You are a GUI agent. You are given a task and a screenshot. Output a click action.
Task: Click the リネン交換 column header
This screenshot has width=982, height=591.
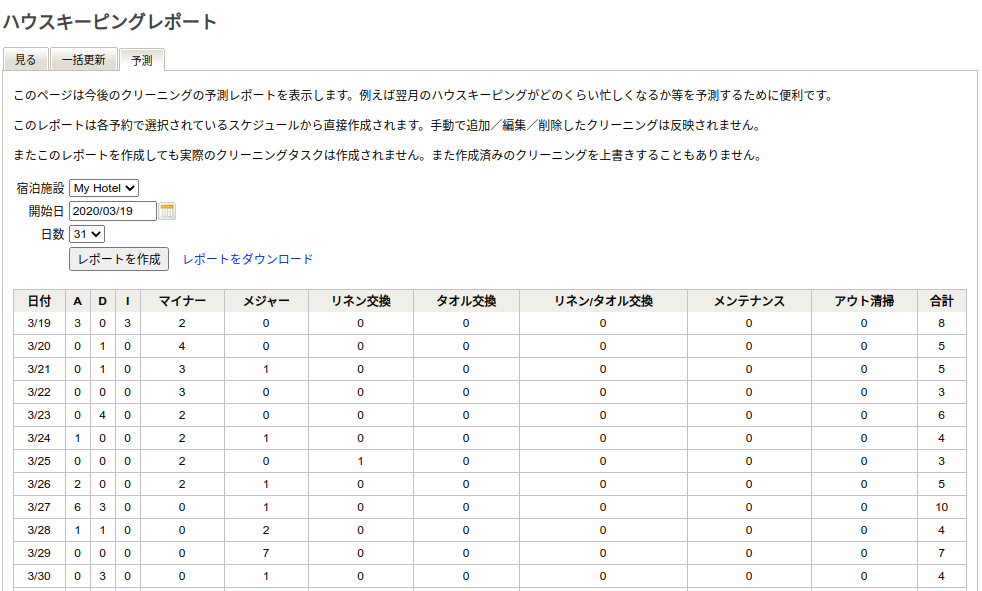(361, 301)
